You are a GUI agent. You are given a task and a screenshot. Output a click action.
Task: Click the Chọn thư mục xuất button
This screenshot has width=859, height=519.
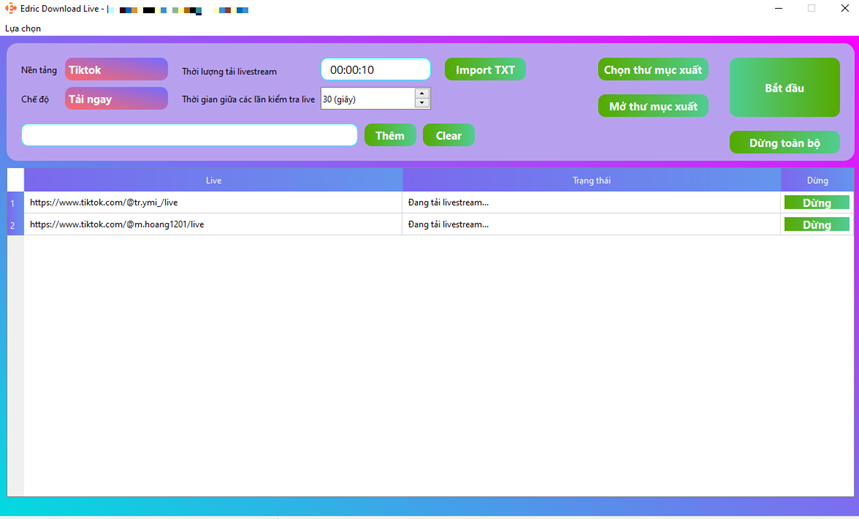point(653,70)
